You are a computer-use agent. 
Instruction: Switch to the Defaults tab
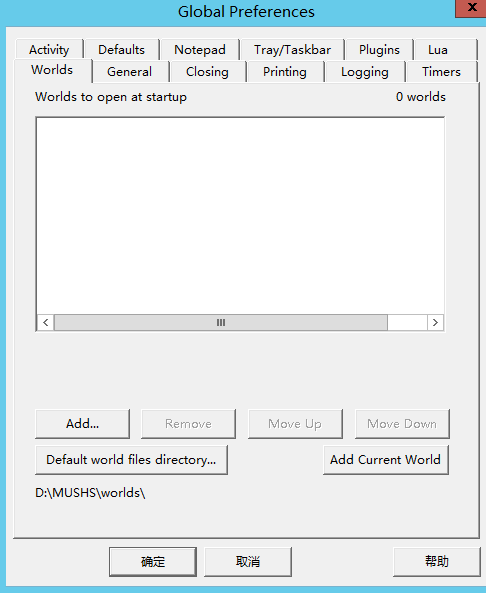tap(121, 50)
